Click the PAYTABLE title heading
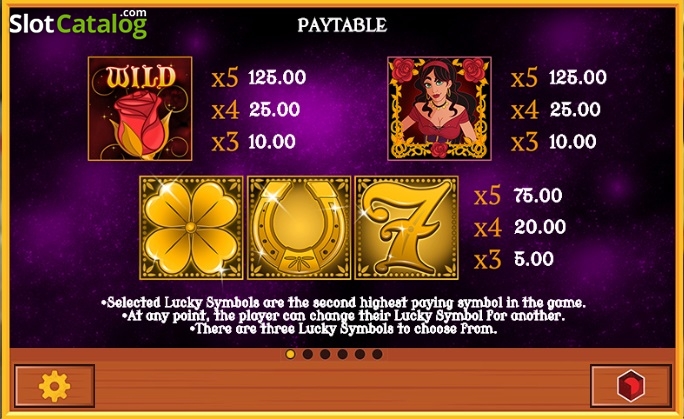The height and width of the screenshot is (419, 684). point(342,25)
